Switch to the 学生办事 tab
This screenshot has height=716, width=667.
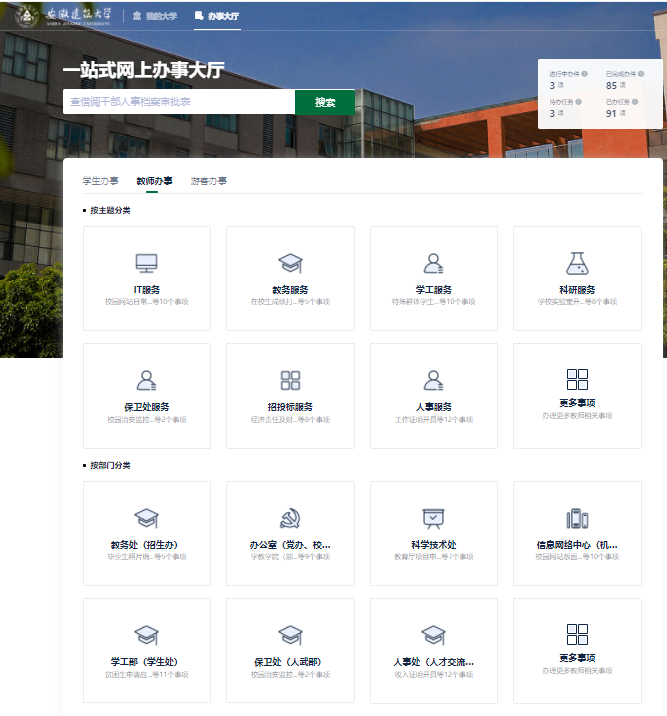click(100, 181)
